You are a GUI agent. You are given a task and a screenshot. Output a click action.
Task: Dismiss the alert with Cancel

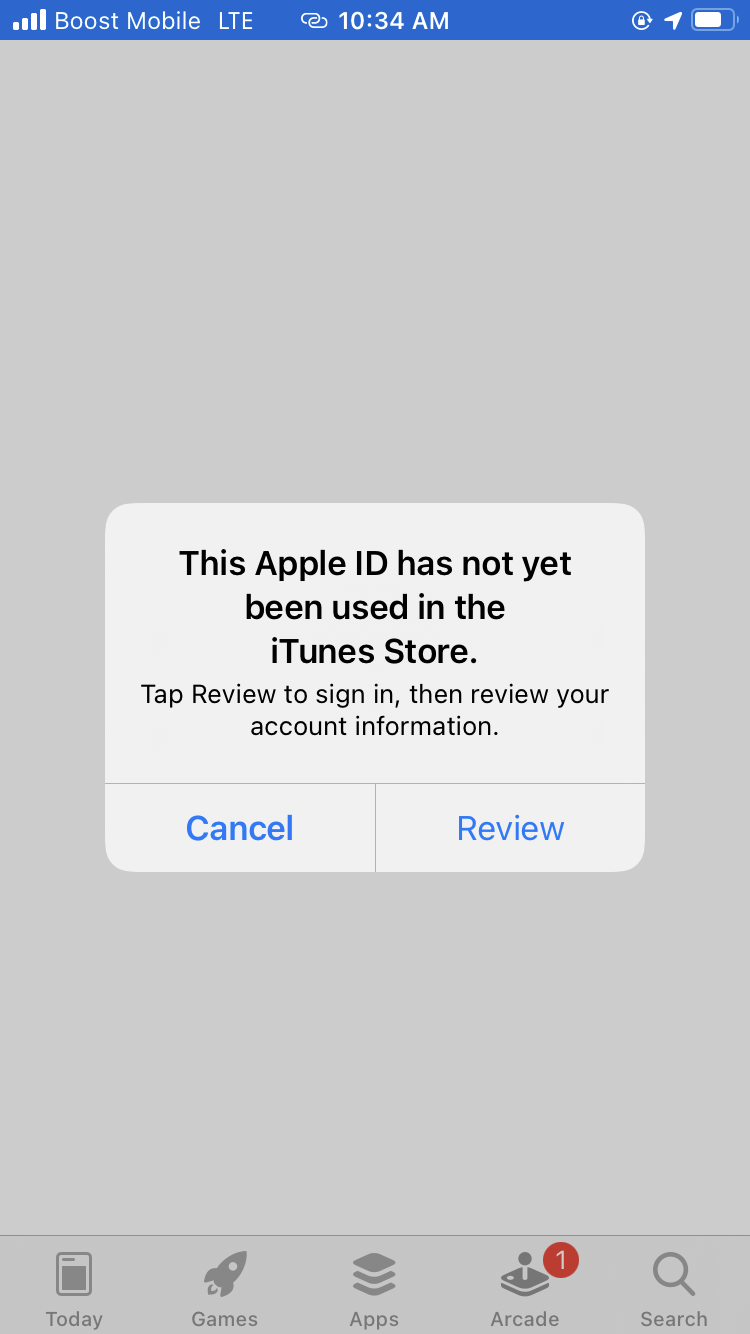(240, 828)
